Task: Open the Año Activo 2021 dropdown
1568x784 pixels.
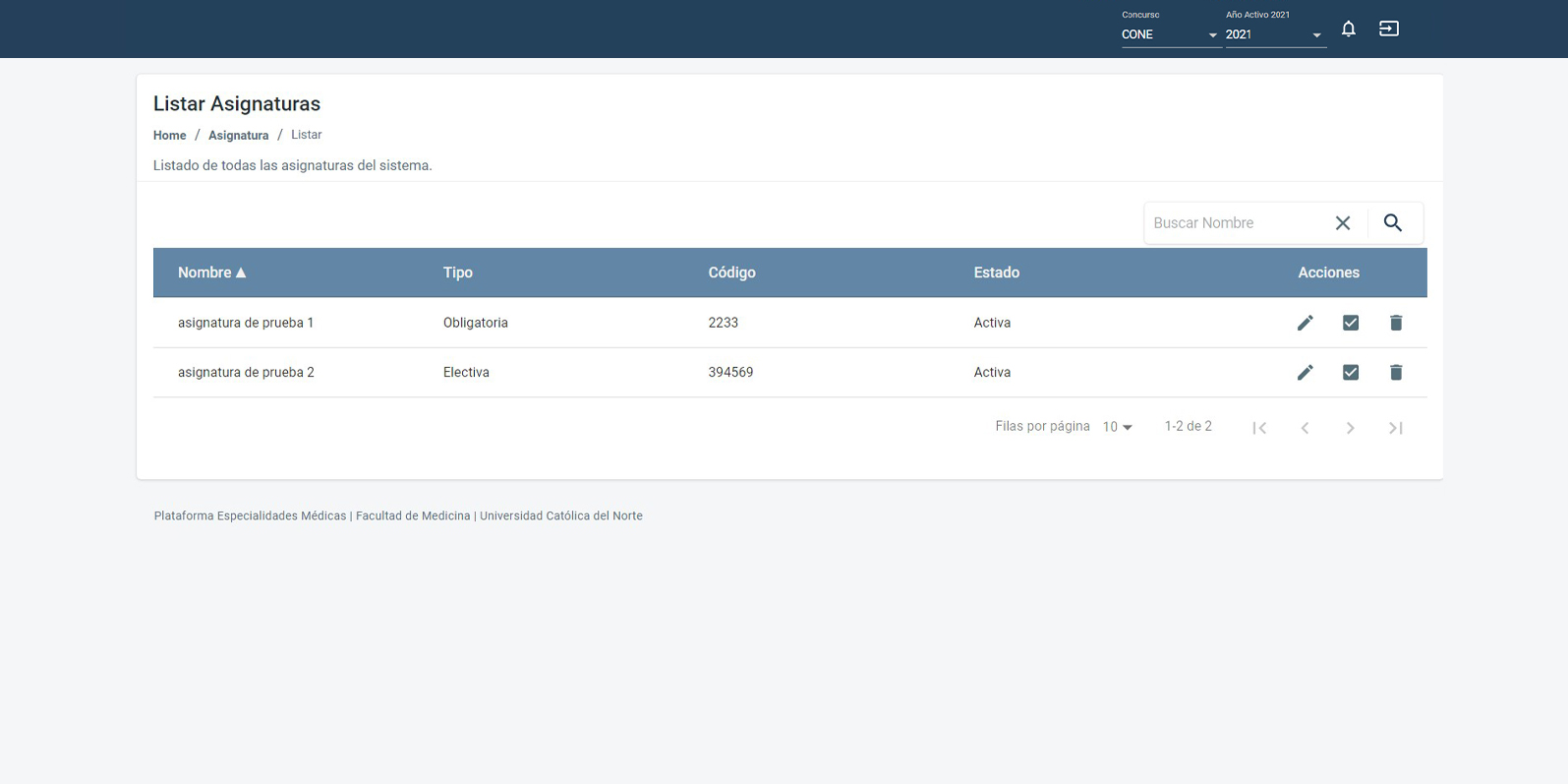Action: pyautogui.click(x=1273, y=34)
